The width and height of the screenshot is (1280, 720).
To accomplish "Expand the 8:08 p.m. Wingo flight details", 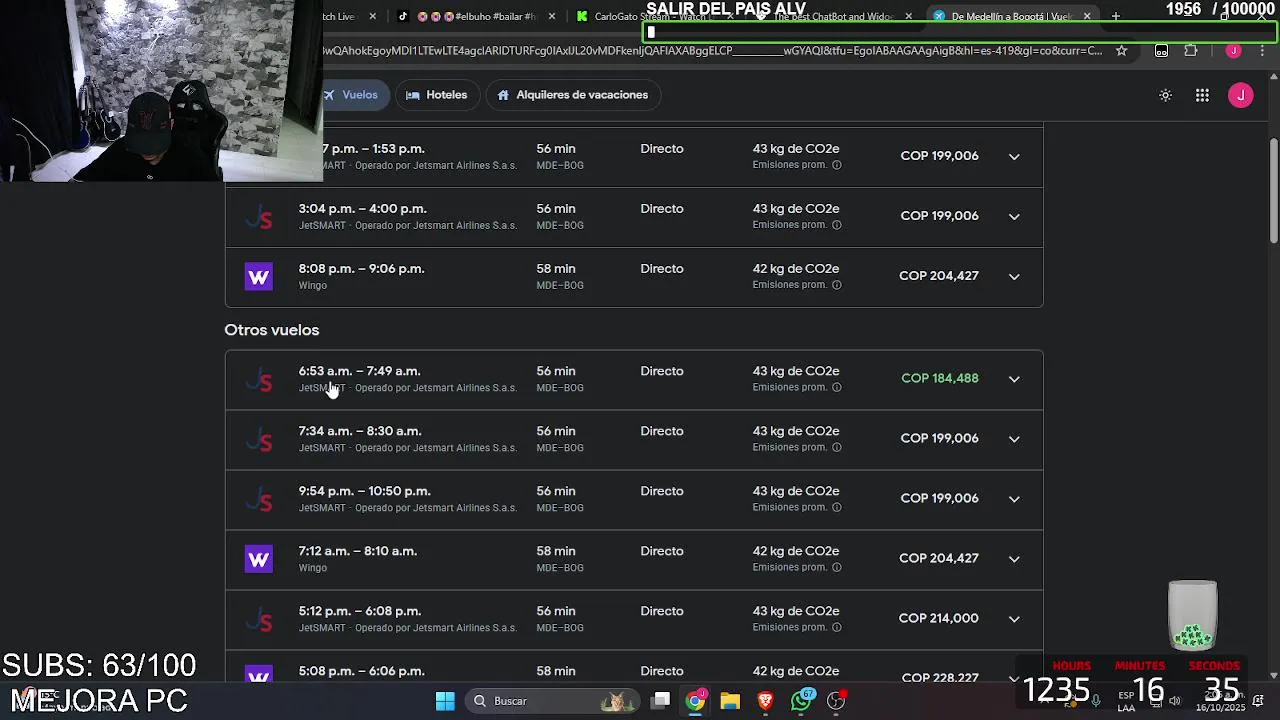I will [1014, 276].
